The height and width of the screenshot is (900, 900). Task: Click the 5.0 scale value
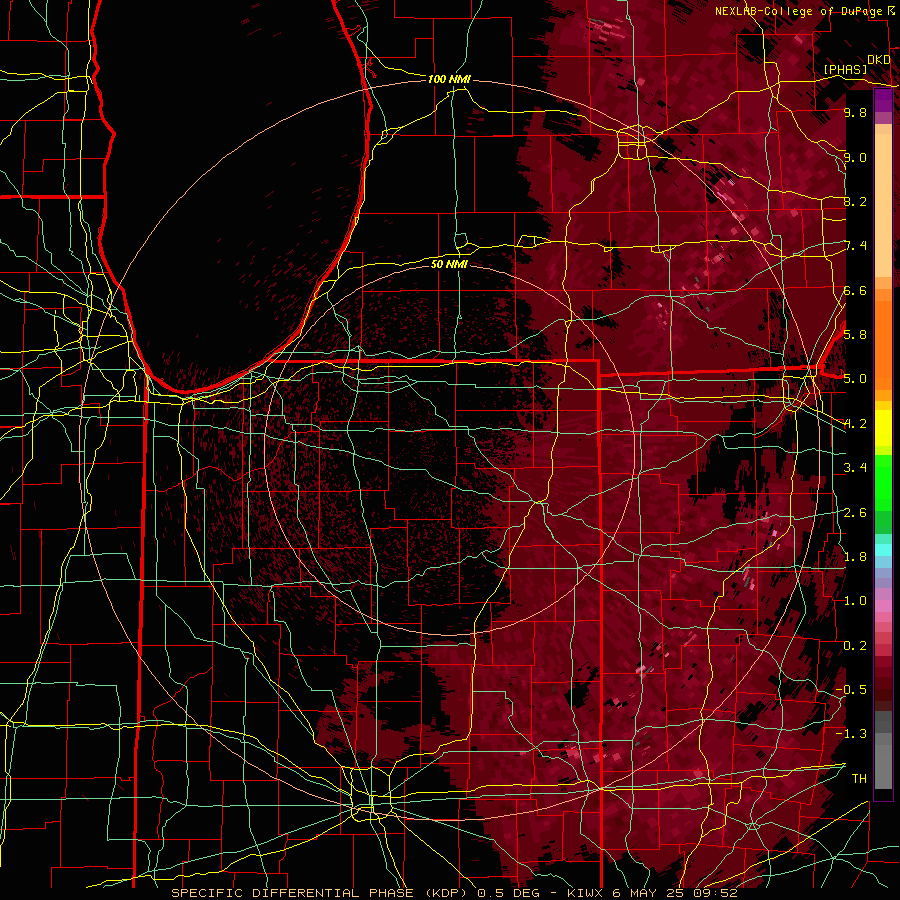pos(855,379)
